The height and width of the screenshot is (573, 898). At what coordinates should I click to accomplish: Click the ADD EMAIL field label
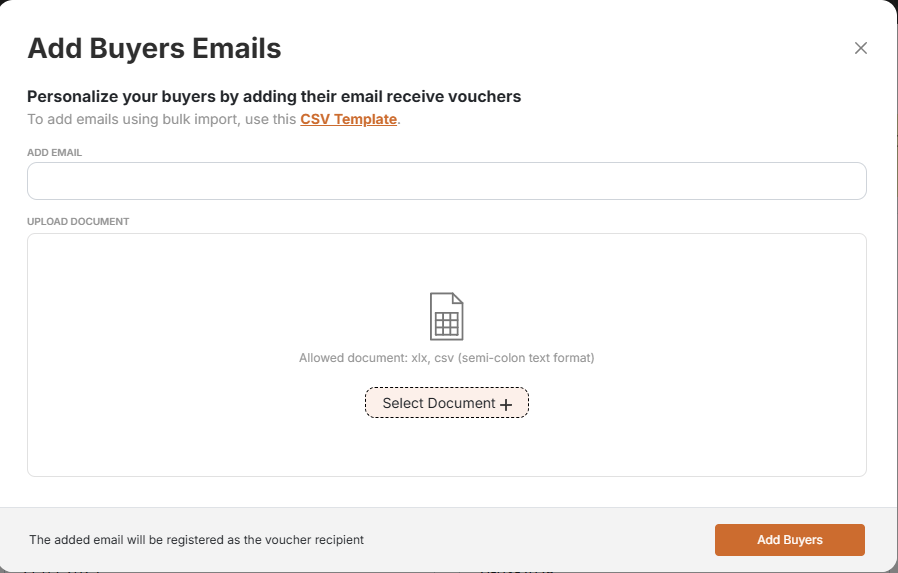click(55, 153)
